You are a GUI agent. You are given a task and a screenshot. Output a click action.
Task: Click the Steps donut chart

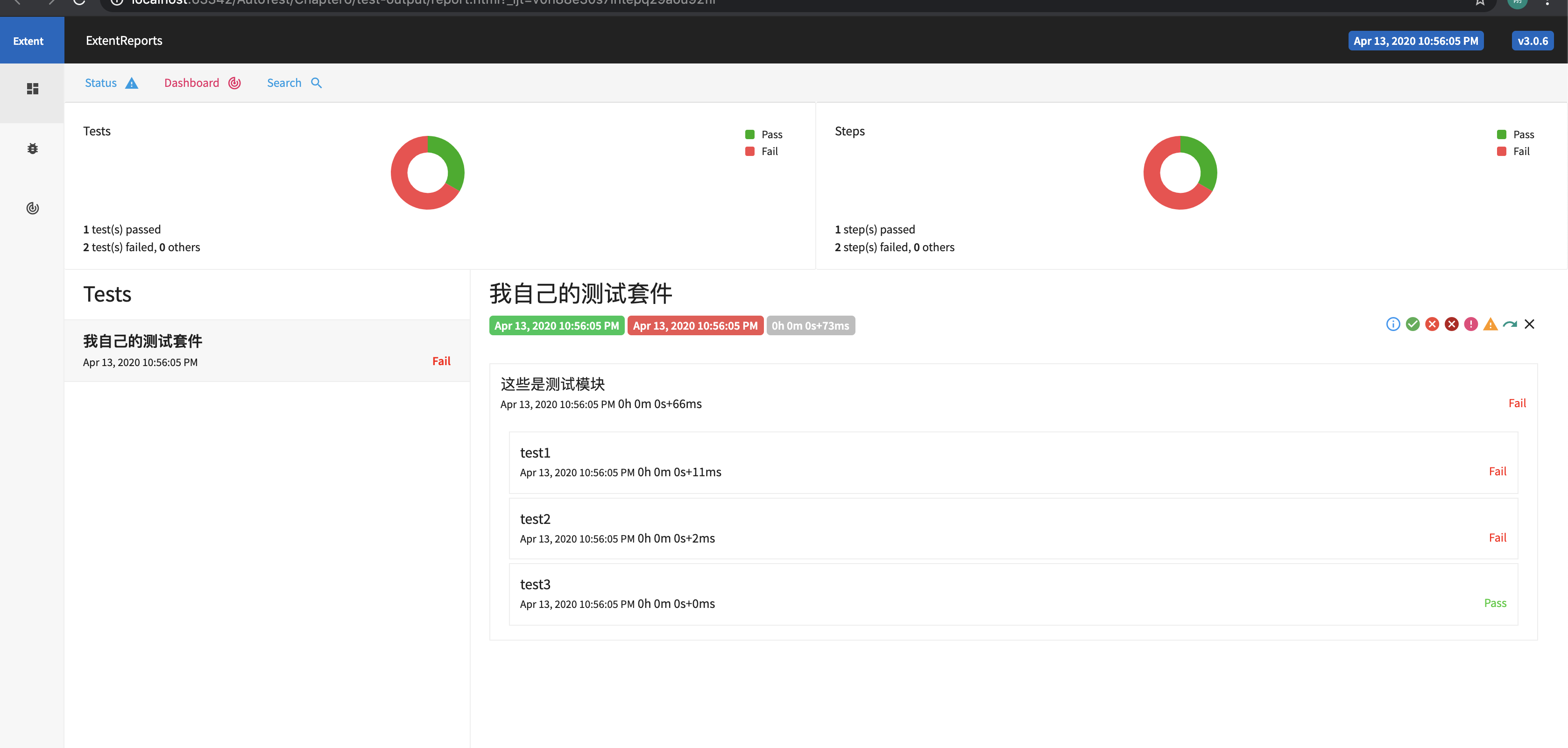click(x=1180, y=173)
